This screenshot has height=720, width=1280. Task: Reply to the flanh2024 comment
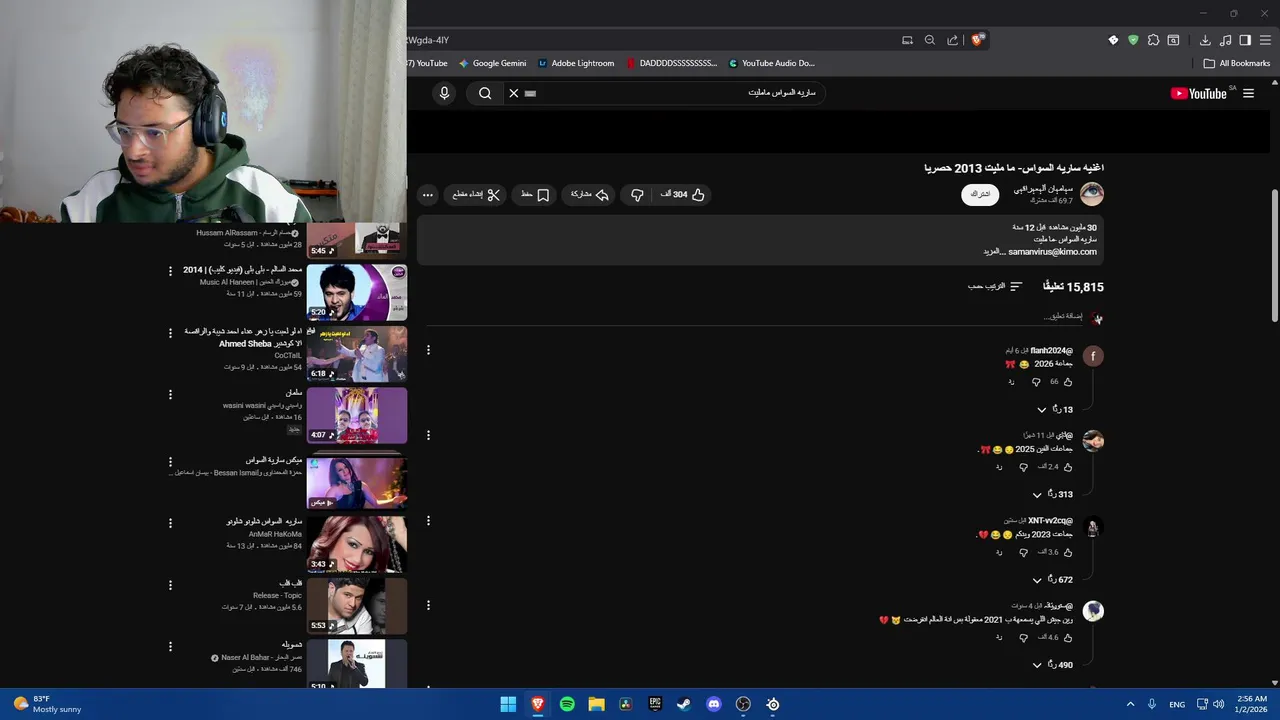tap(1011, 382)
